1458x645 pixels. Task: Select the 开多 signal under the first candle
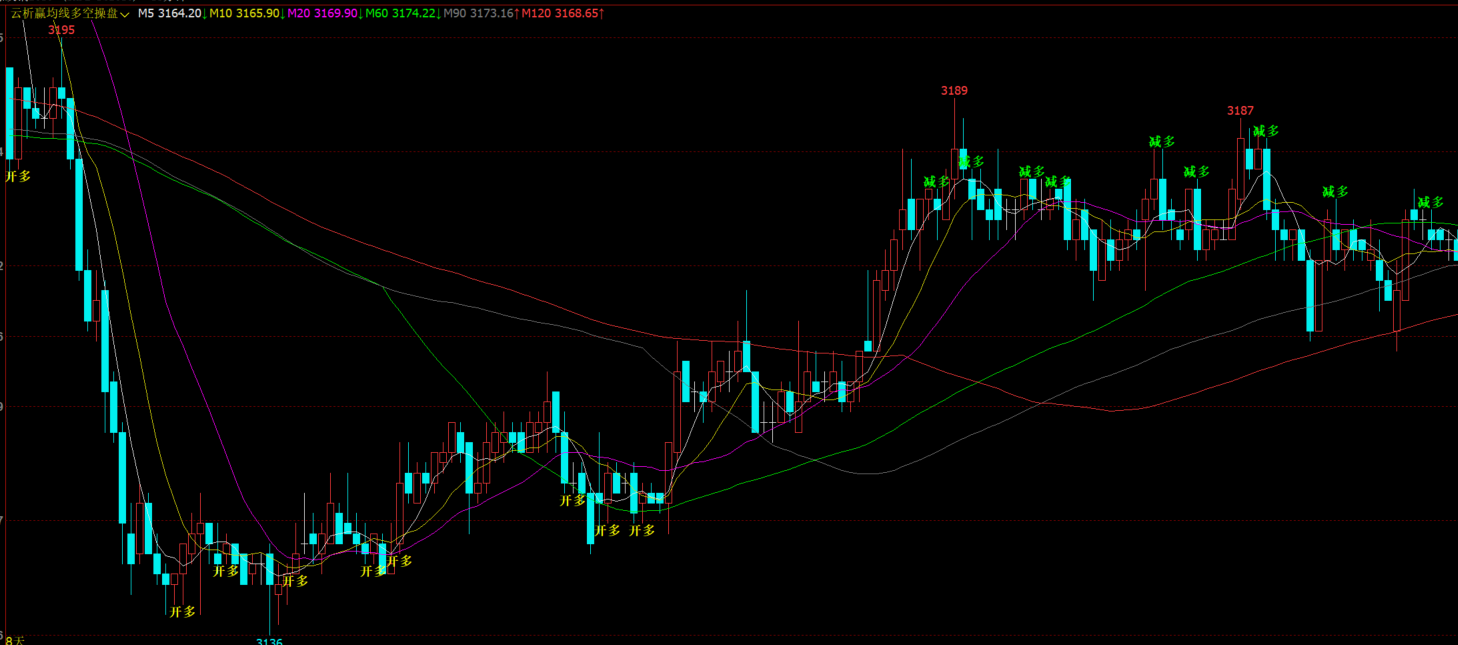[18, 176]
